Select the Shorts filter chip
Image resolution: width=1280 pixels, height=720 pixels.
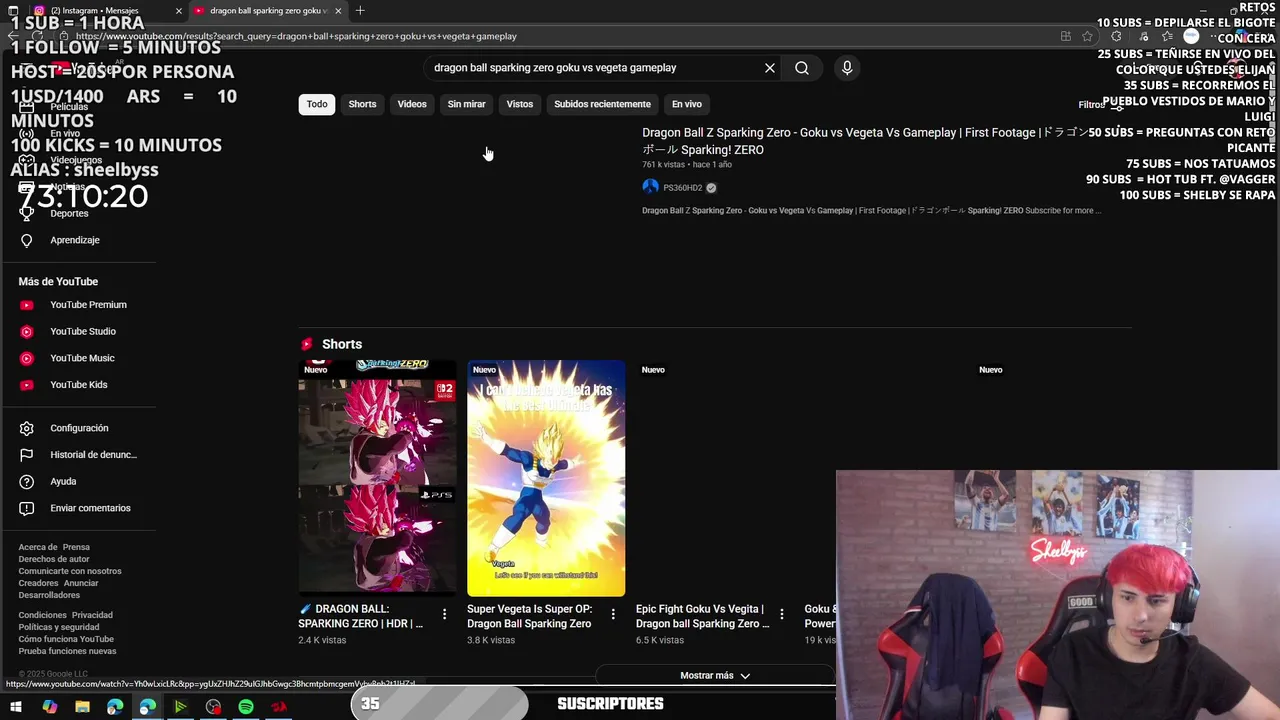click(362, 104)
